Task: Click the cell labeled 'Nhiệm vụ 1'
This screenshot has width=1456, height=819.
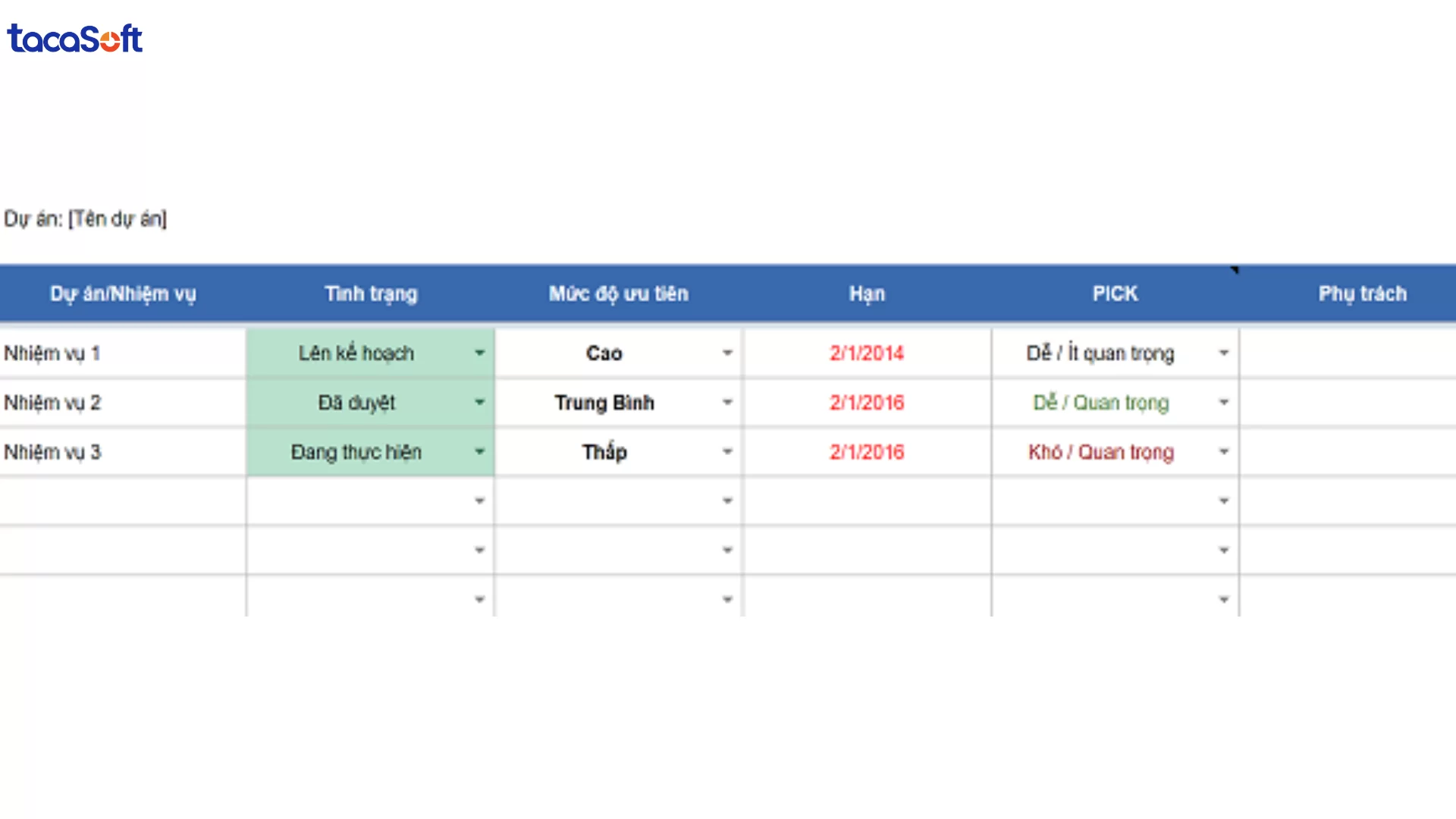Action: [x=52, y=353]
